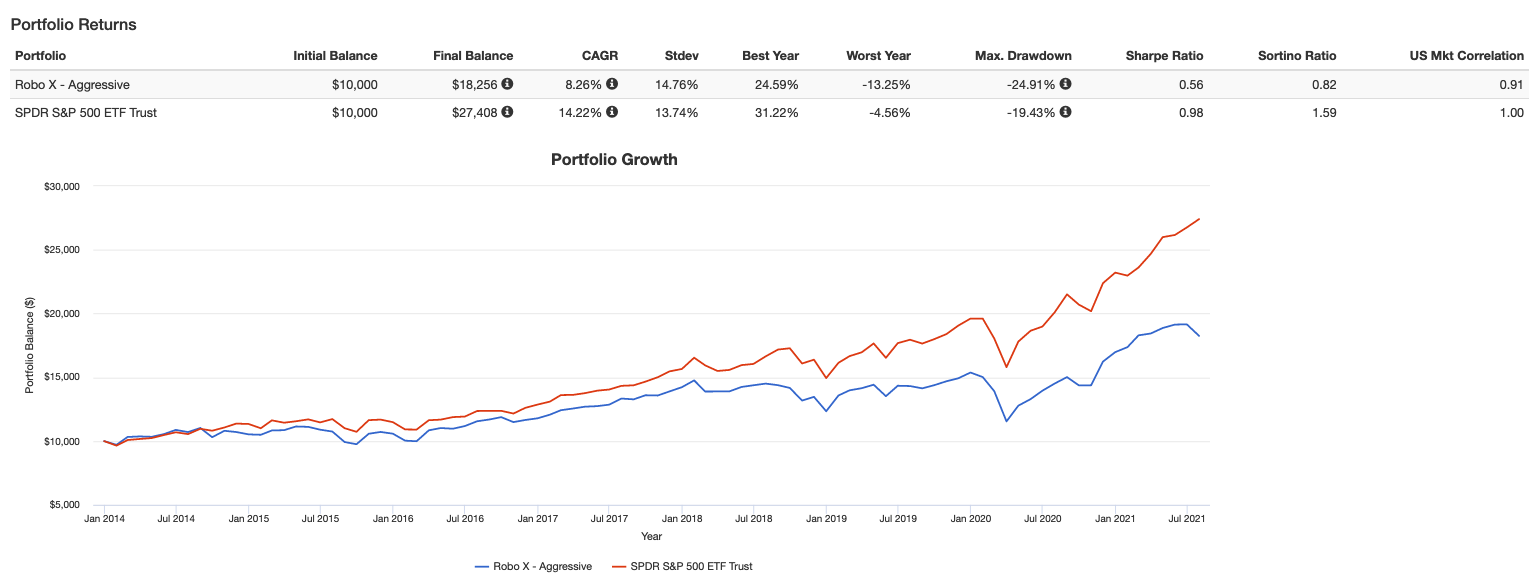The width and height of the screenshot is (1540, 580).
Task: Click the Portfolio Returns section heading
Action: [x=73, y=24]
